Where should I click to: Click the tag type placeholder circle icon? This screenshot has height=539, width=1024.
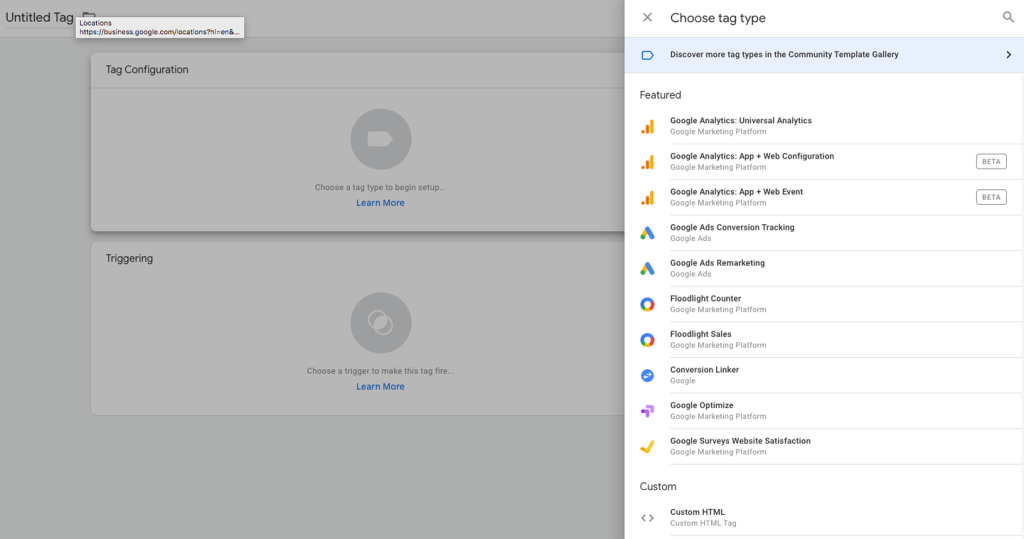pos(381,139)
